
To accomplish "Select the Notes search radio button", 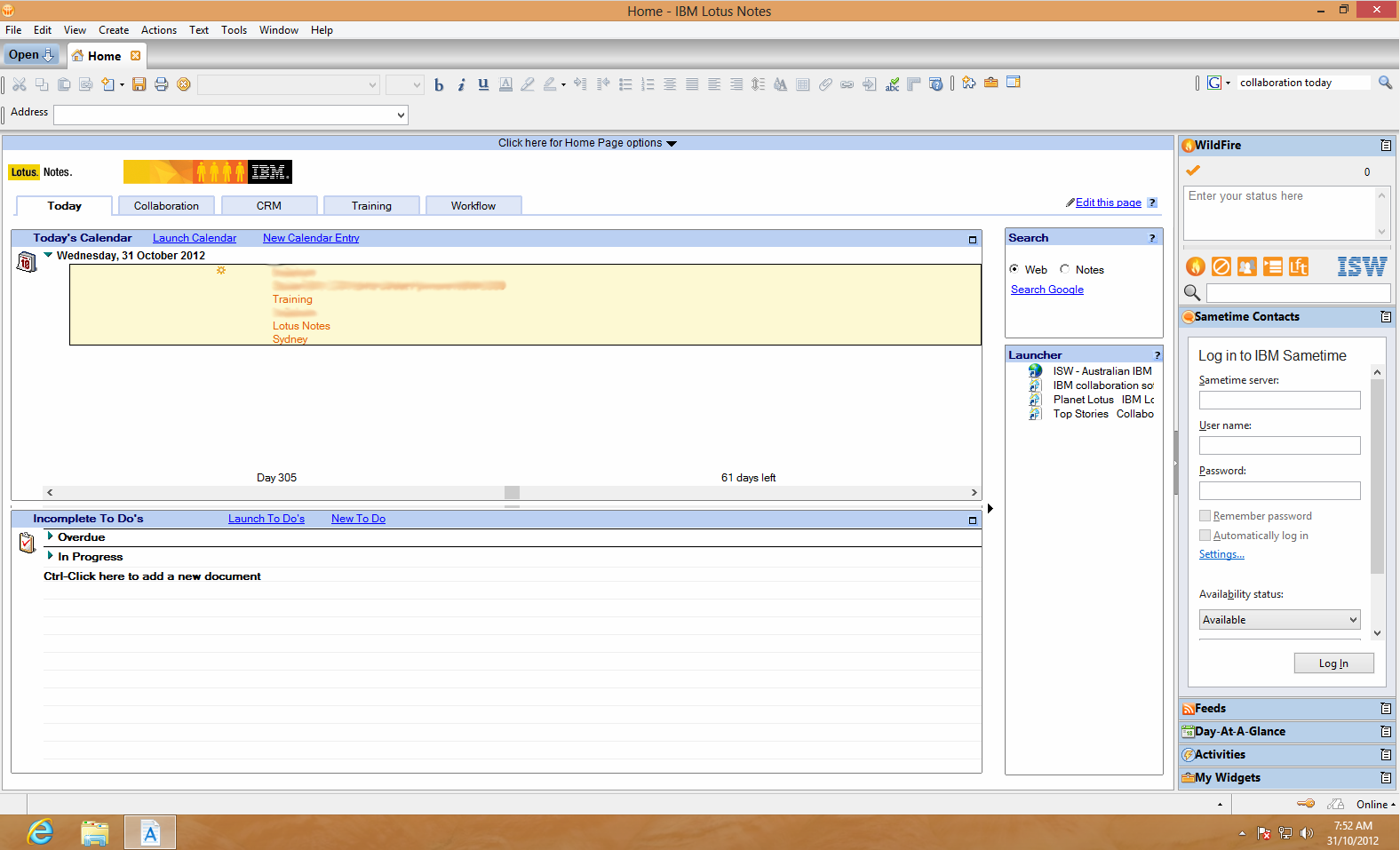I will 1064,269.
